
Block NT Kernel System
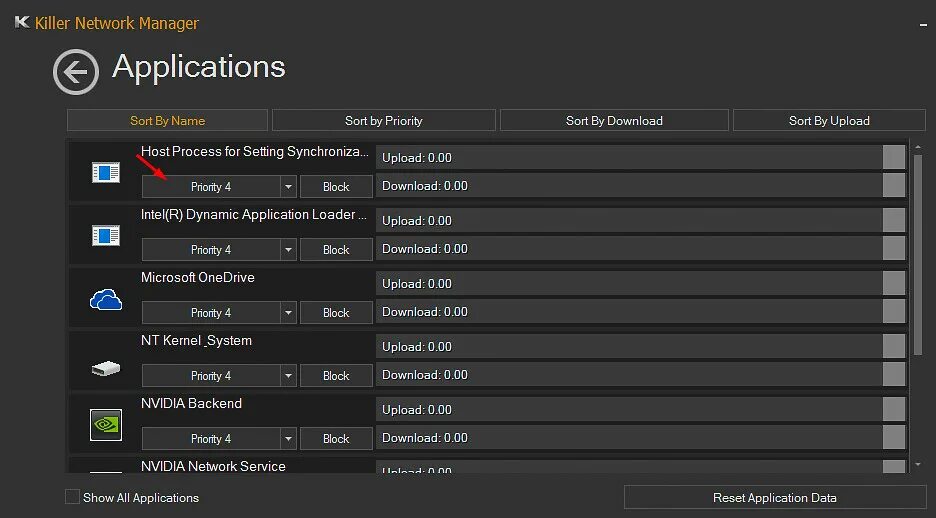click(336, 376)
